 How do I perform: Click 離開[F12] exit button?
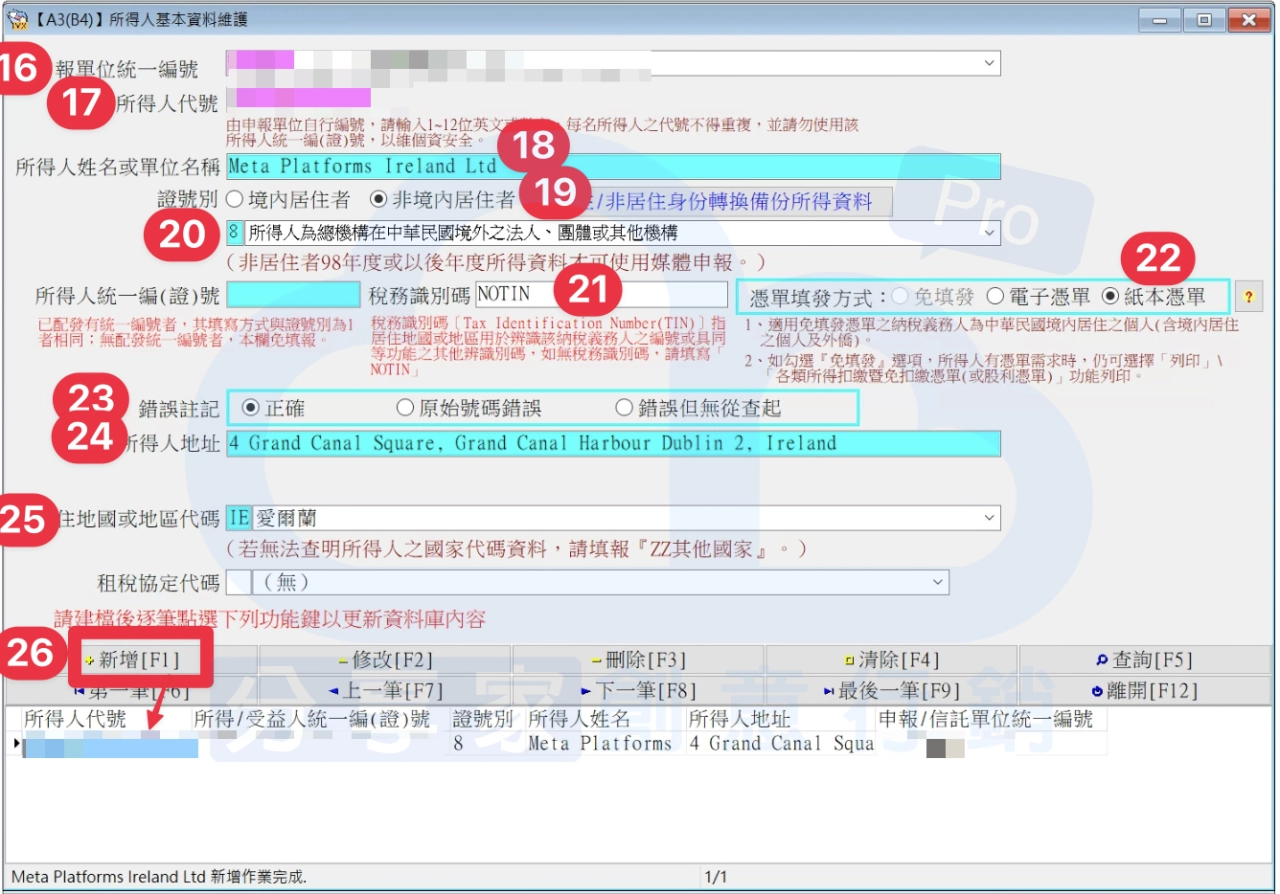(x=1145, y=690)
